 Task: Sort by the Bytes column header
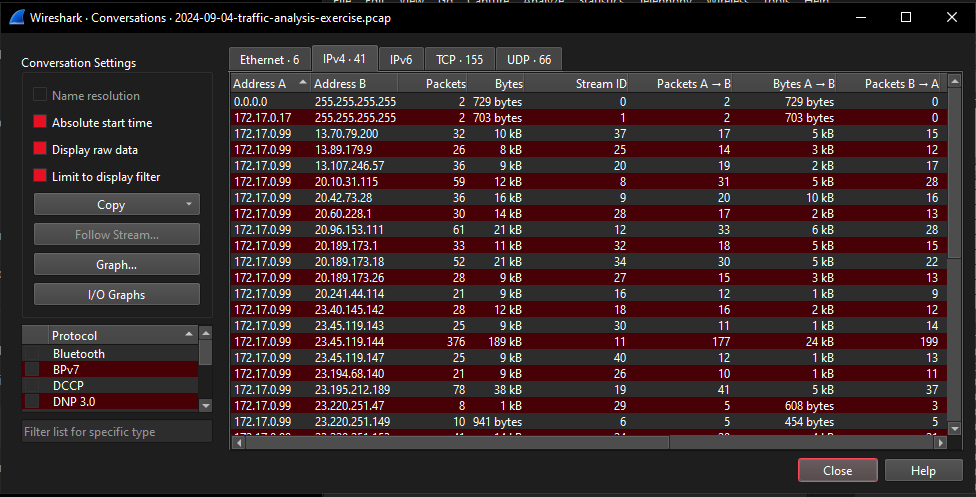point(495,83)
